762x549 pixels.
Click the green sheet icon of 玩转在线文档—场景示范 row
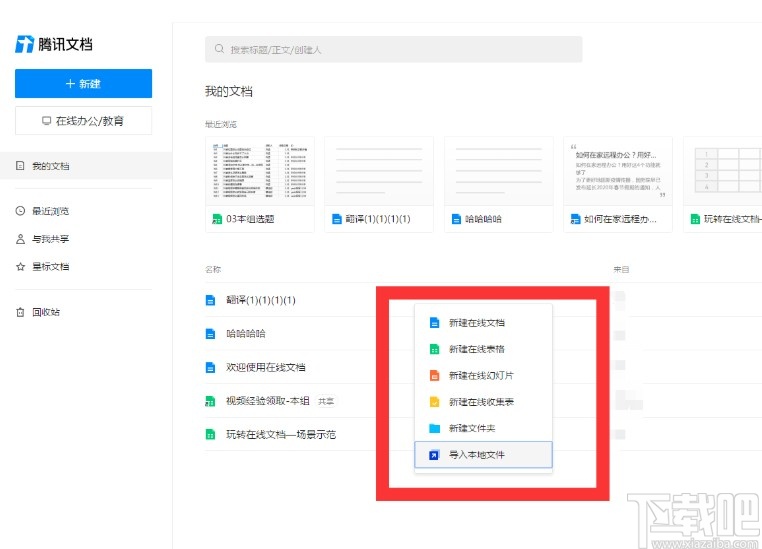coord(210,434)
